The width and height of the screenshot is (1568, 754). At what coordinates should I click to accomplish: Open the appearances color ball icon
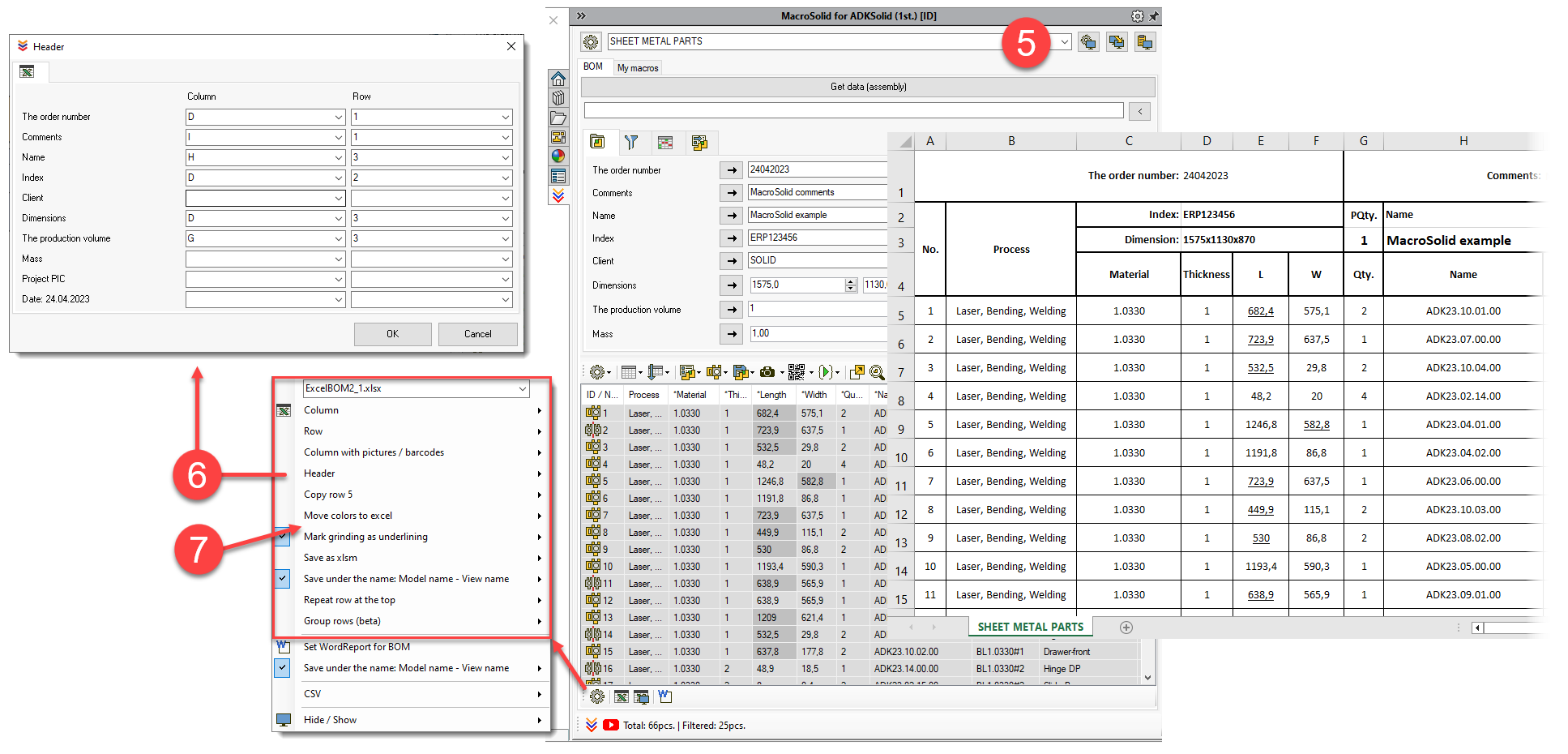coord(558,156)
